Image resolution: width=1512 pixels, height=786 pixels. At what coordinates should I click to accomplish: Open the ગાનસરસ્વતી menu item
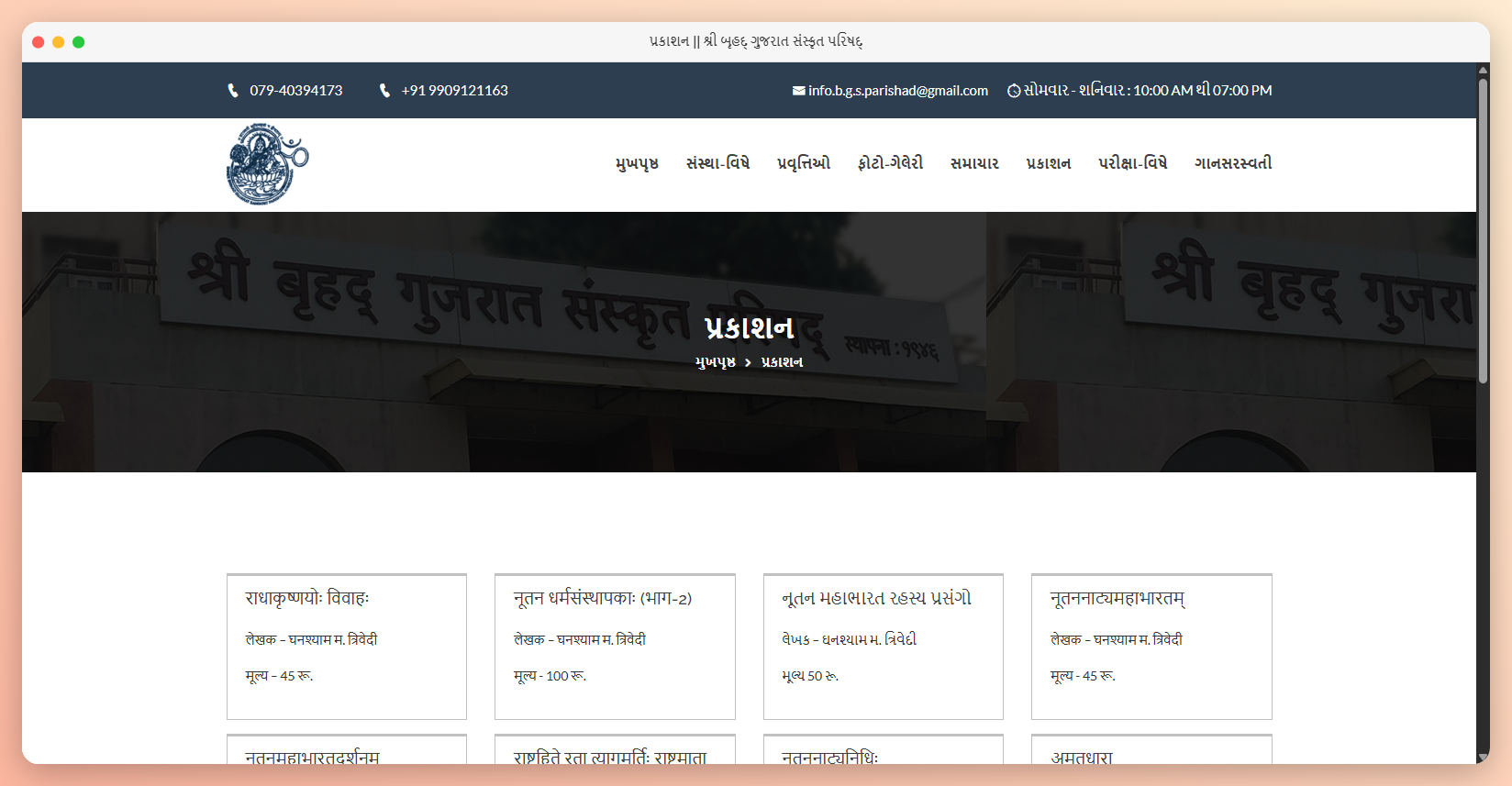[1233, 163]
